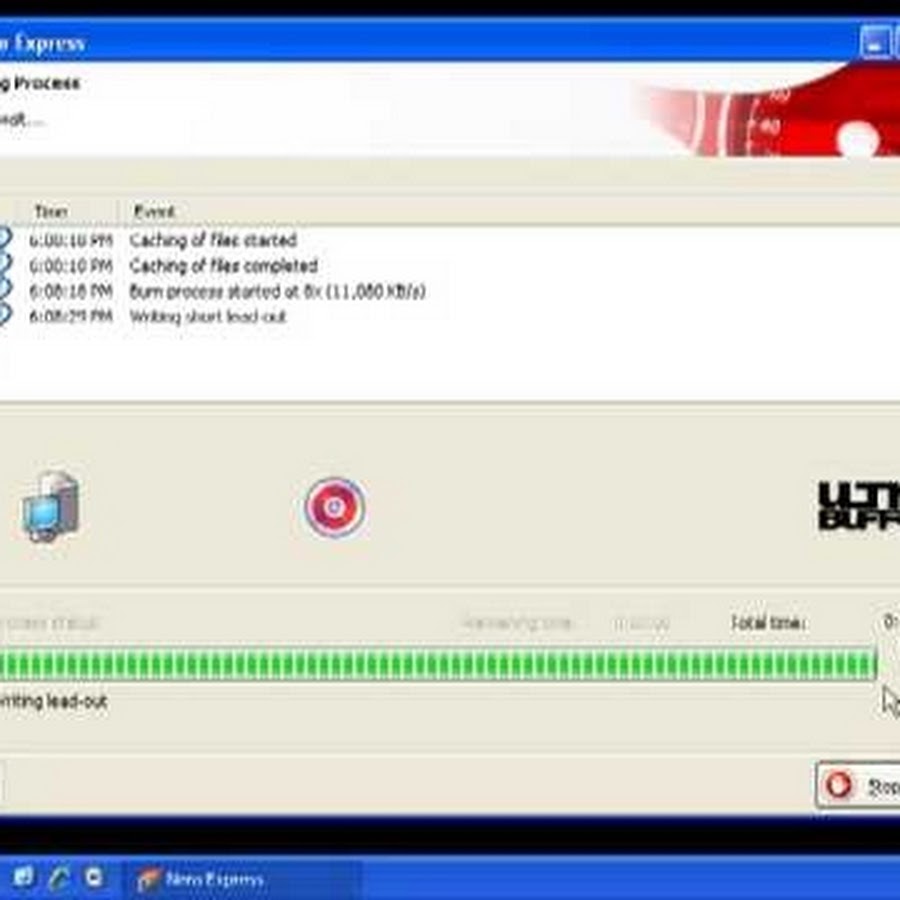Click the Ultra Buffer logo

(858, 506)
